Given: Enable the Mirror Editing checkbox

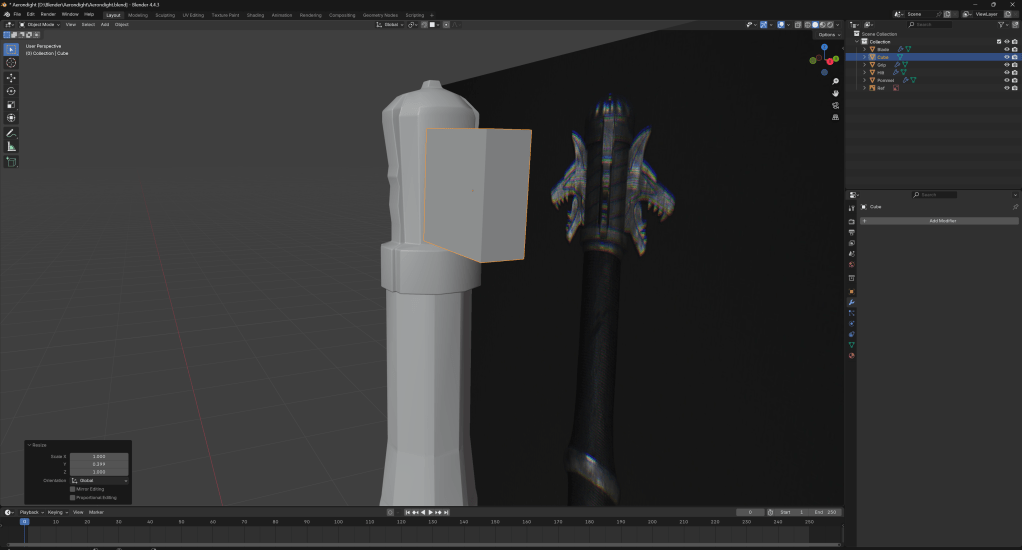Looking at the screenshot, I should pos(73,489).
